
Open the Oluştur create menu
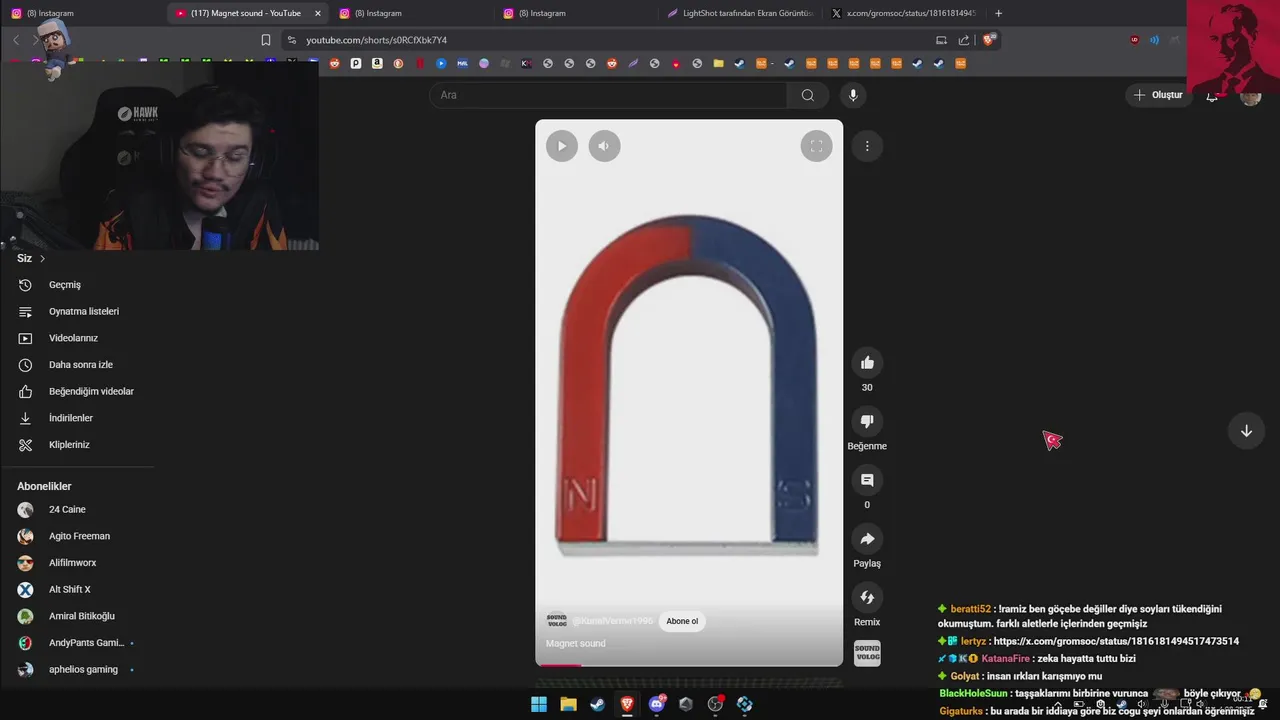pos(1158,95)
